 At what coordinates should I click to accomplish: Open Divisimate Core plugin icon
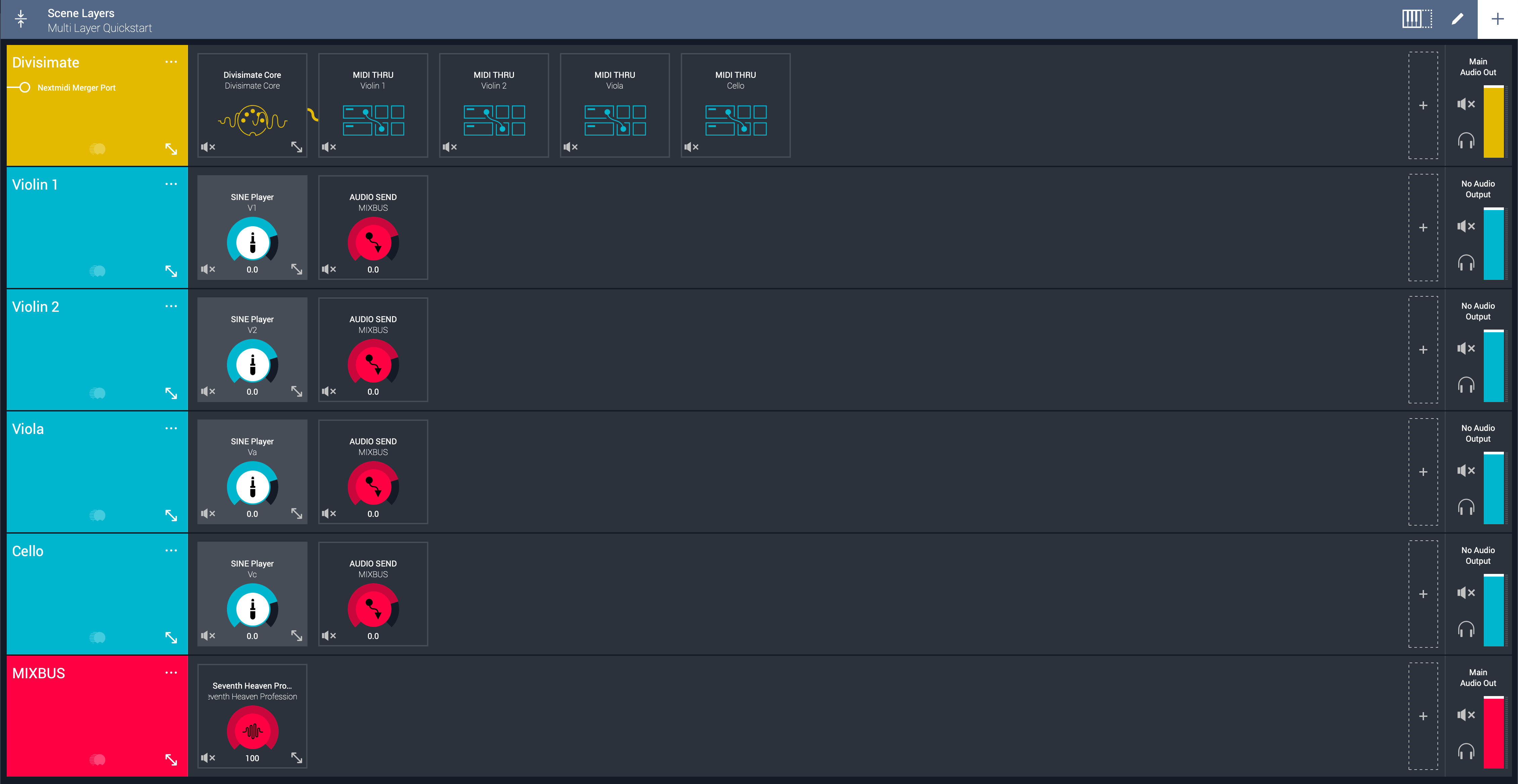point(252,121)
